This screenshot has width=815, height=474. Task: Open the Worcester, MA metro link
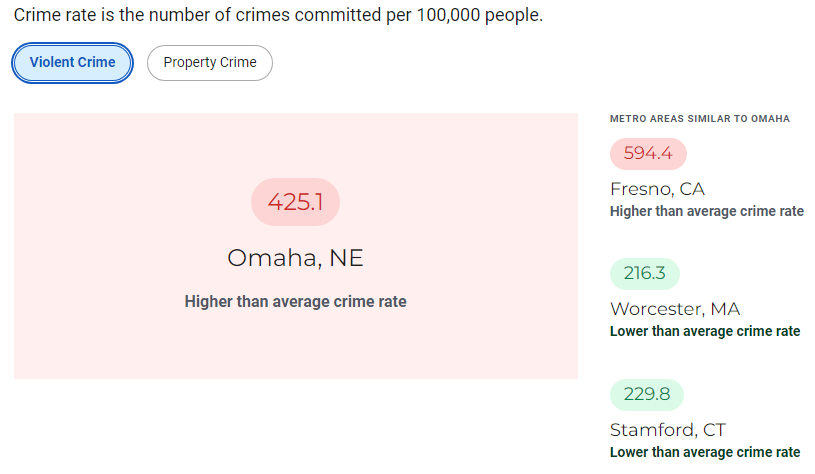coord(675,309)
